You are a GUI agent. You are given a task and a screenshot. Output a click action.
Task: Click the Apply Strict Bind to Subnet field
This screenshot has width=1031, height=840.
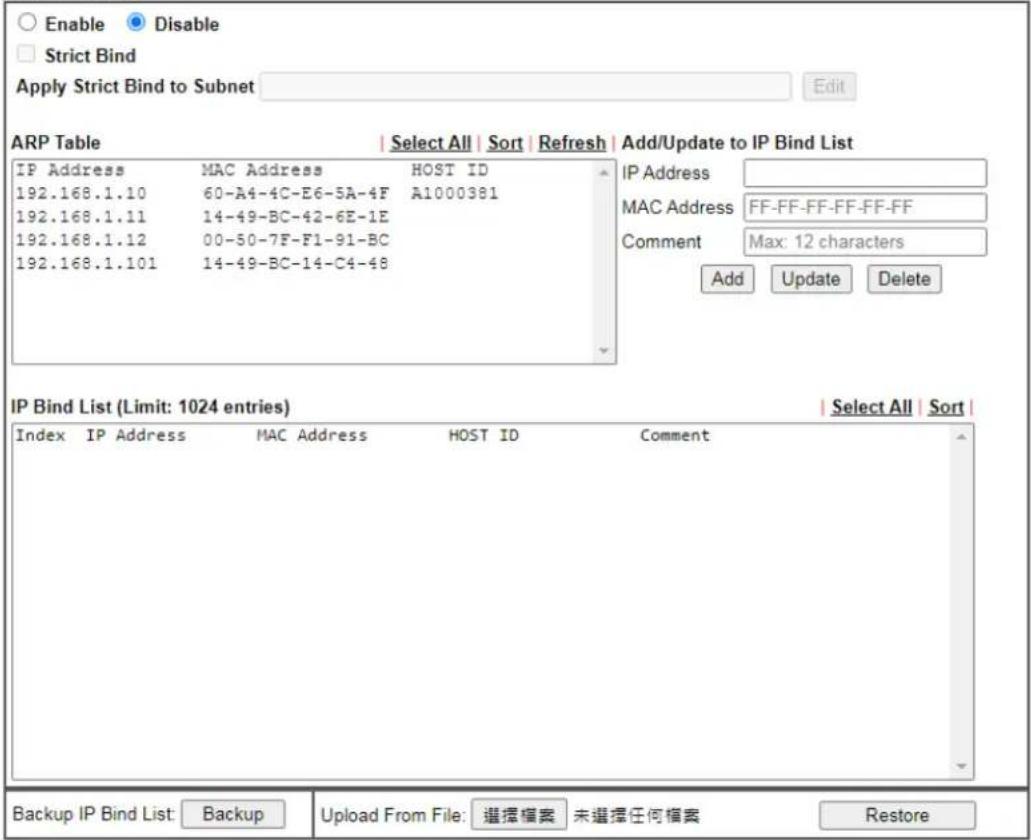[525, 87]
